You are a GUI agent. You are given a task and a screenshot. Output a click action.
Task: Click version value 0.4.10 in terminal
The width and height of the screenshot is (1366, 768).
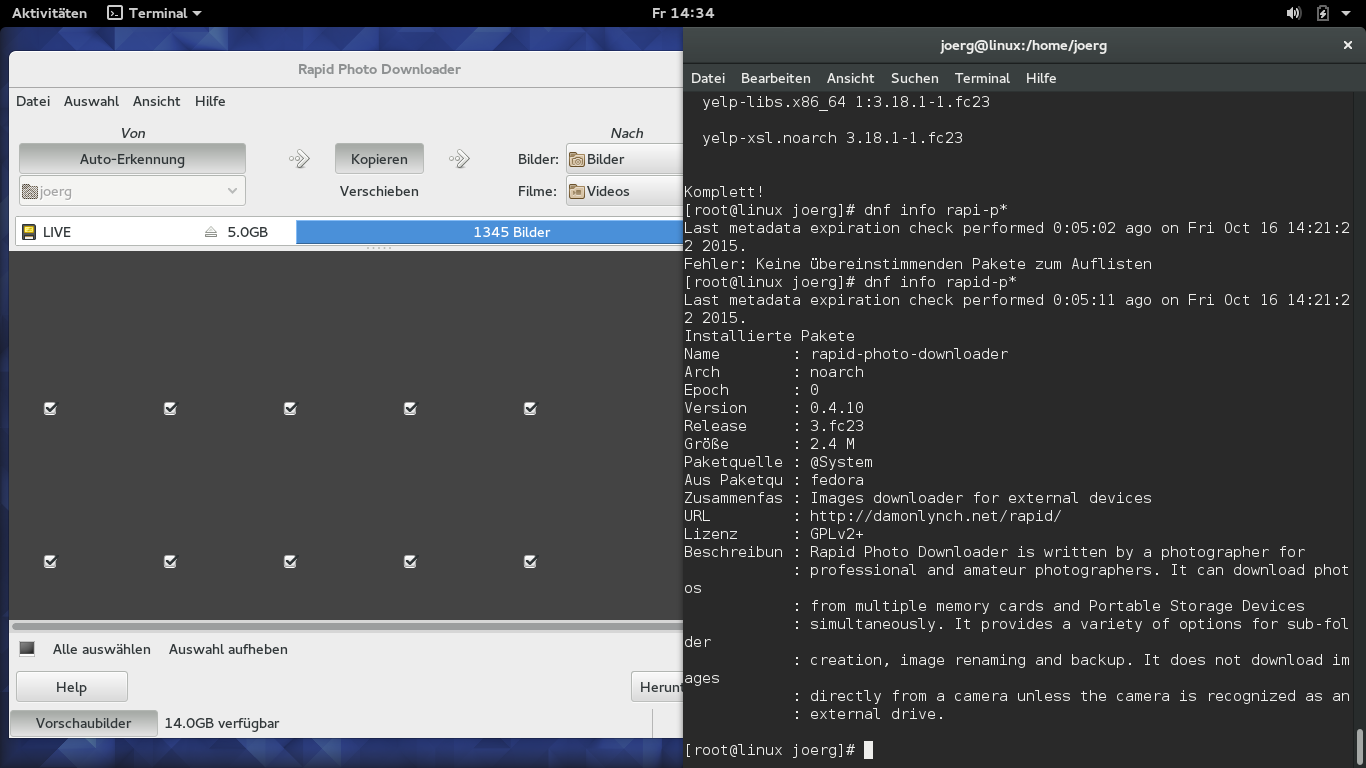837,408
